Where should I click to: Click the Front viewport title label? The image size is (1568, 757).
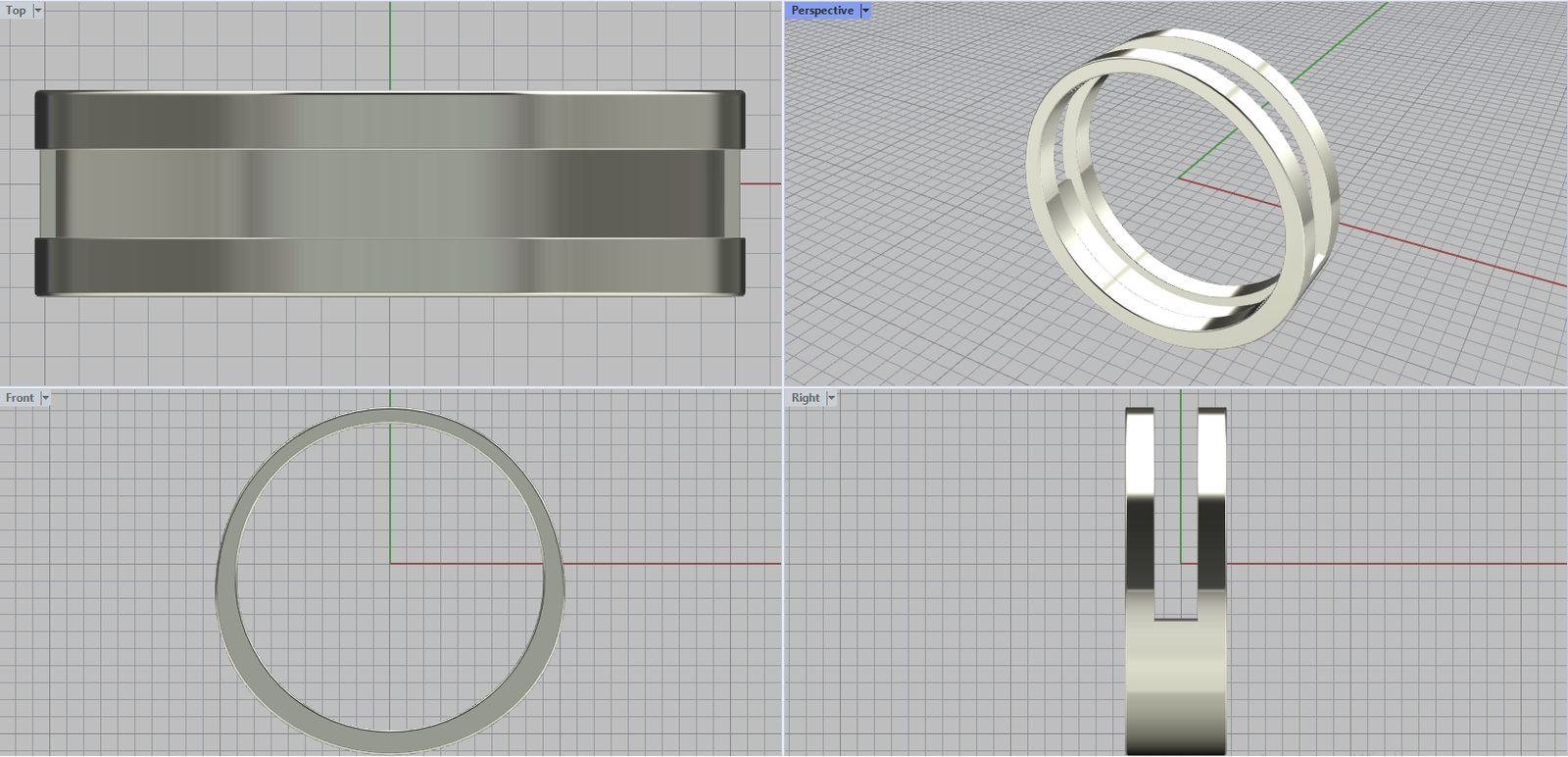tap(19, 398)
